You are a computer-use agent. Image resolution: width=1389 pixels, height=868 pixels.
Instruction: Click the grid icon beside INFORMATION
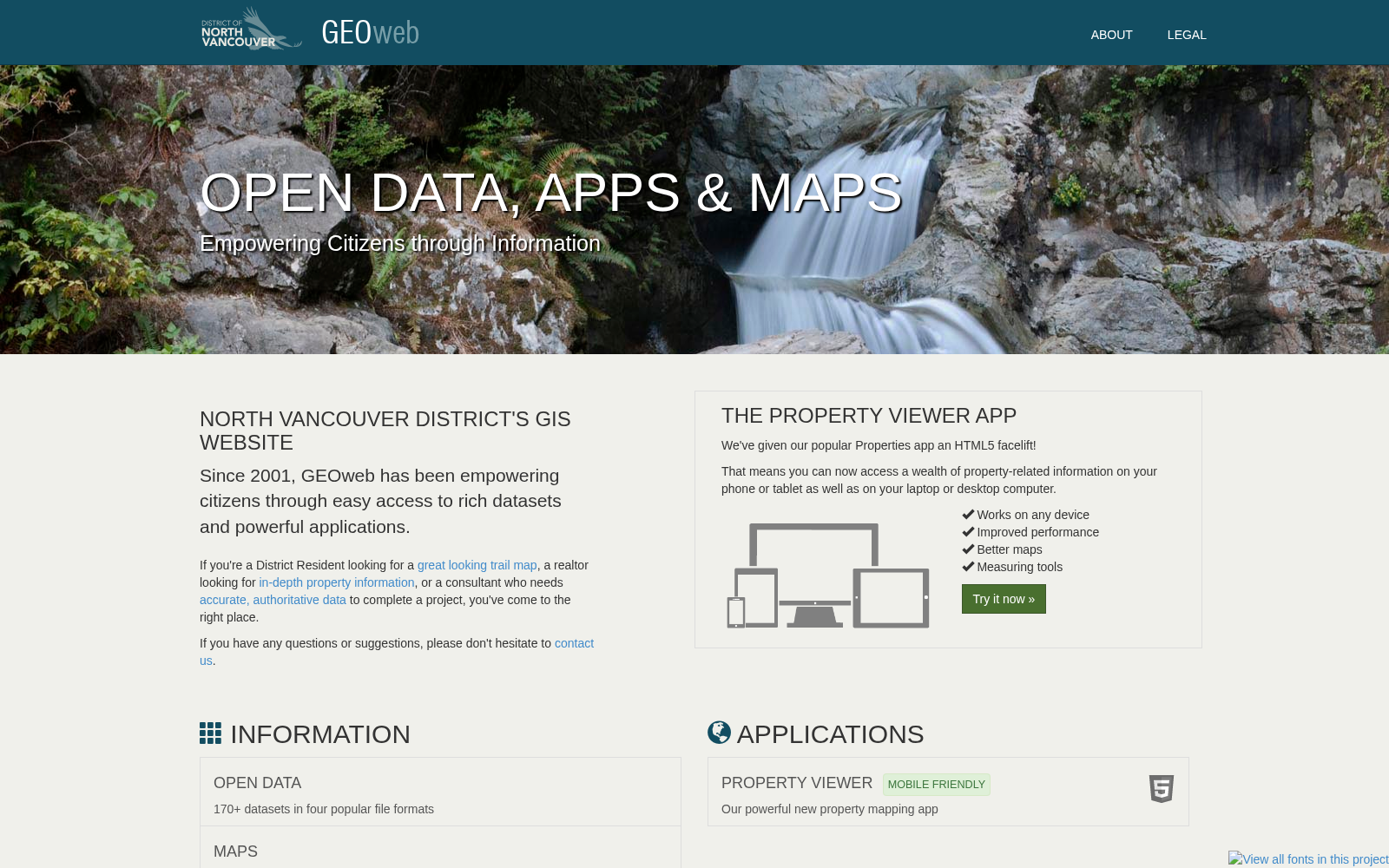(210, 733)
